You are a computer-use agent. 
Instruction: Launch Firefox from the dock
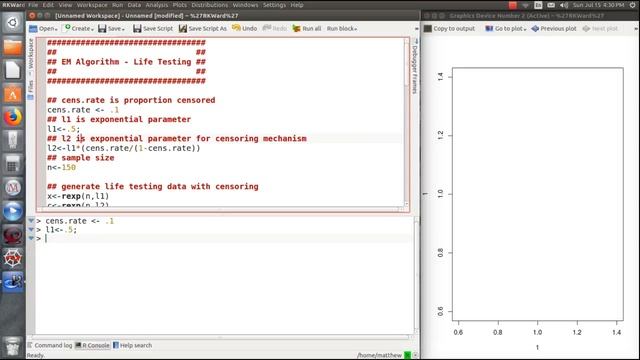[x=13, y=118]
